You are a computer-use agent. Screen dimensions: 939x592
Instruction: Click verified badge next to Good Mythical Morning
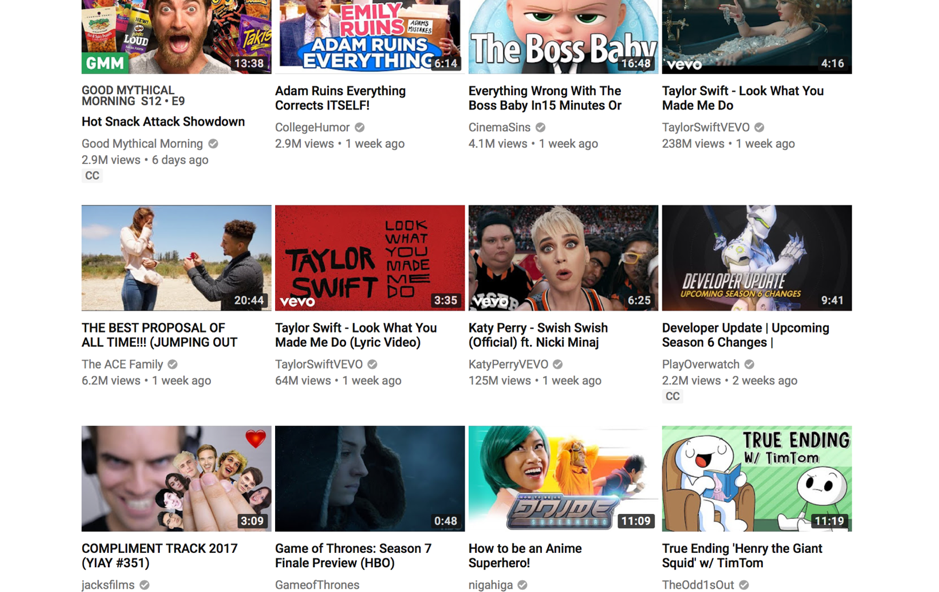pyautogui.click(x=213, y=144)
